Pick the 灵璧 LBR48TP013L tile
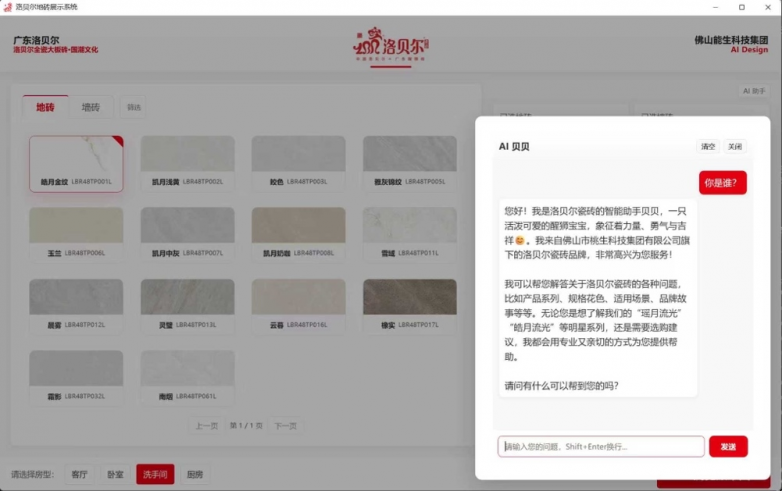782x491 pixels. tap(188, 307)
